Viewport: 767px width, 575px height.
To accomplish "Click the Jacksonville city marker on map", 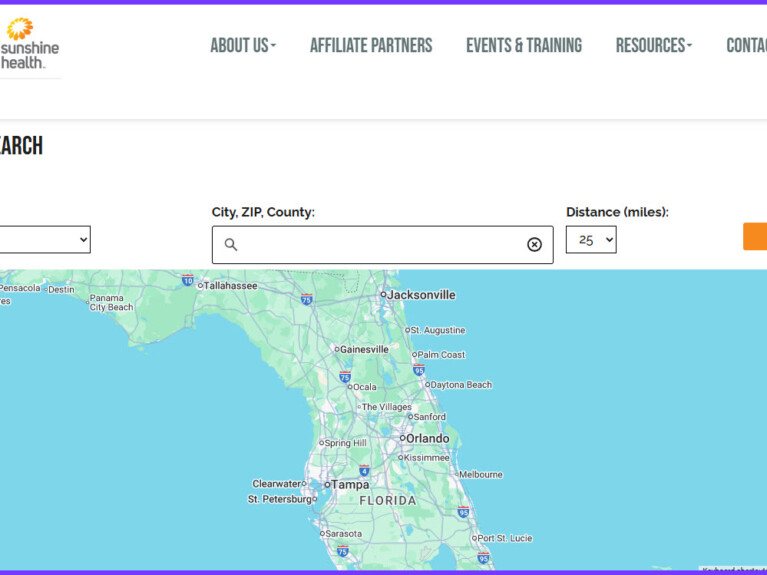I will click(x=383, y=295).
